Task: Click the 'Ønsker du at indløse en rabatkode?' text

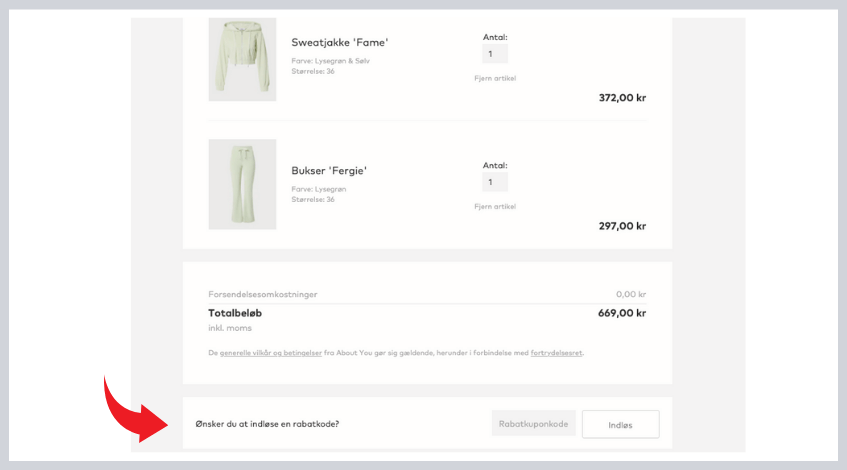Action: (x=267, y=424)
